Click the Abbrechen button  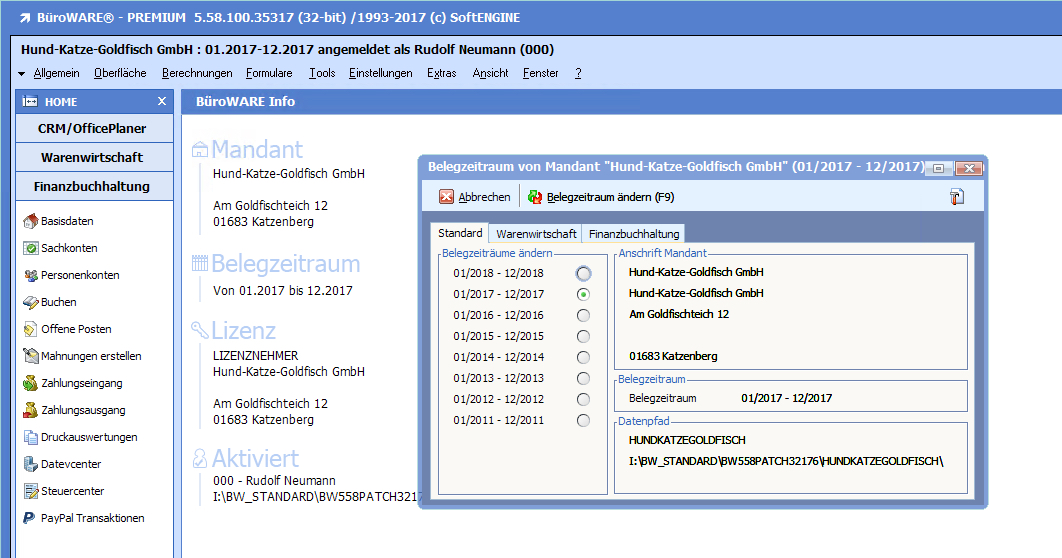tap(475, 197)
